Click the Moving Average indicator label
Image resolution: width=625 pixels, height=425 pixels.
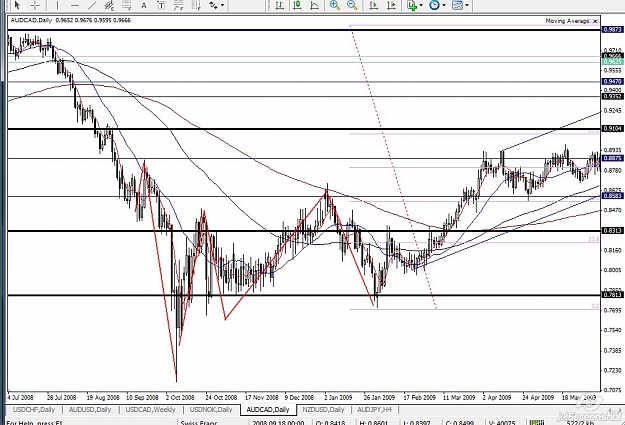567,21
